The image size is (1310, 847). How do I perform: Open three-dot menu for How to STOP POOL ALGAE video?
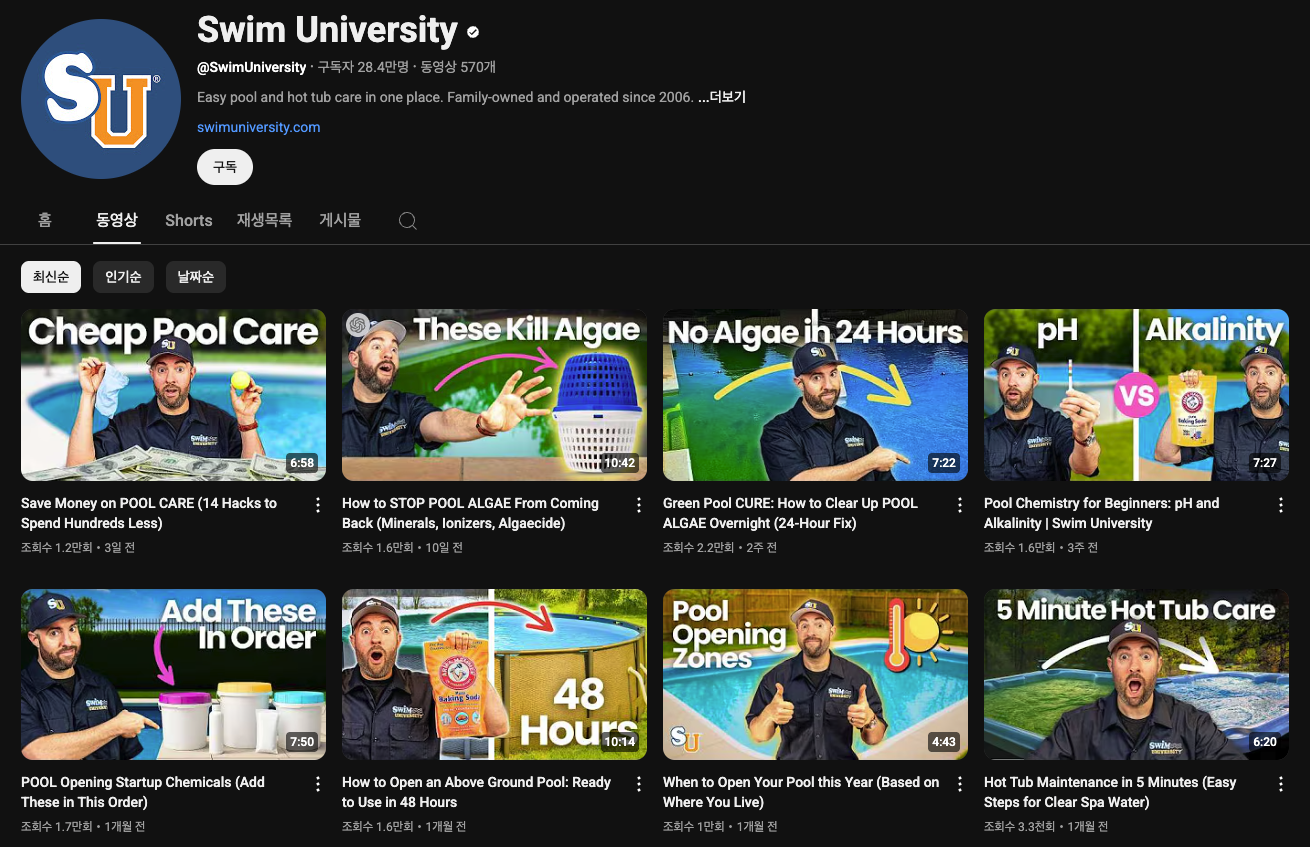[x=639, y=505]
